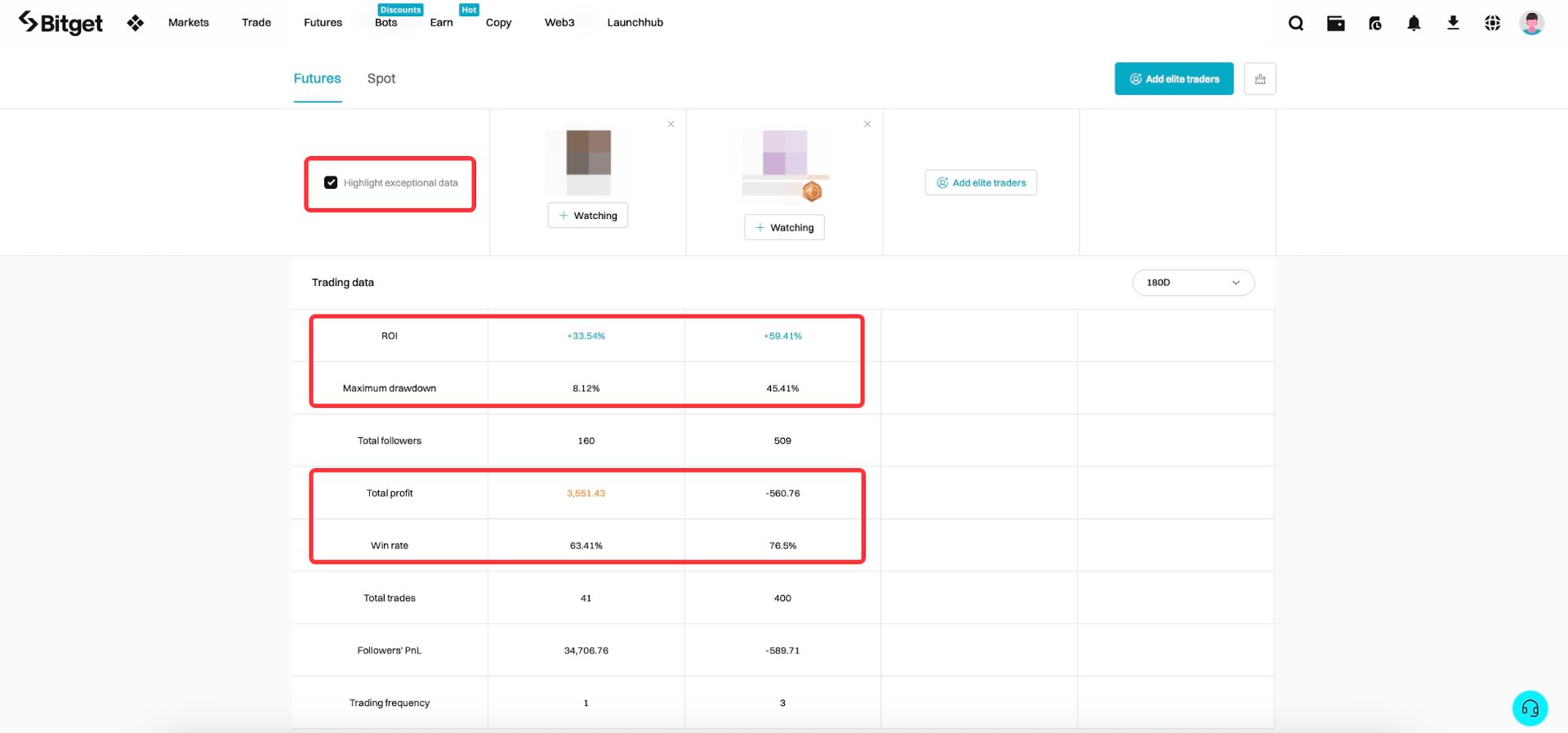Screen dimensions: 1568x733
Task: Open the Markets menu
Action: pos(189,23)
